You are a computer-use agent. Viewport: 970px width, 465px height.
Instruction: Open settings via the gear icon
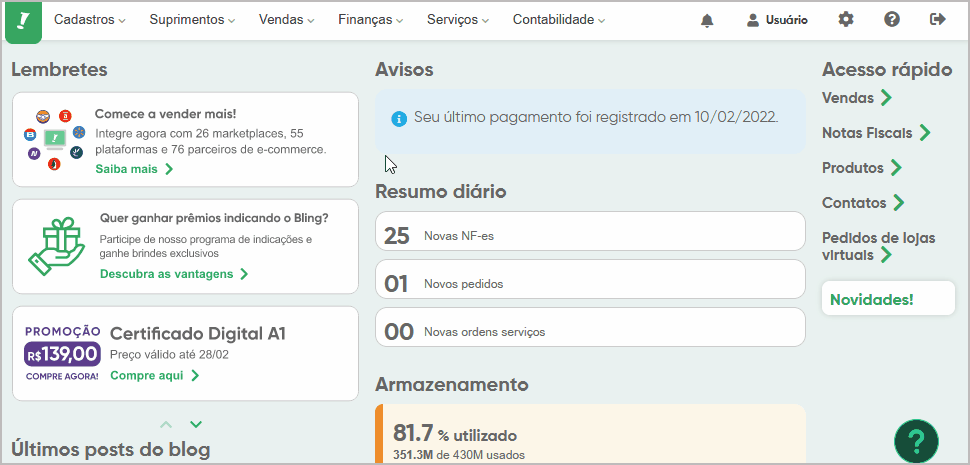pyautogui.click(x=845, y=20)
